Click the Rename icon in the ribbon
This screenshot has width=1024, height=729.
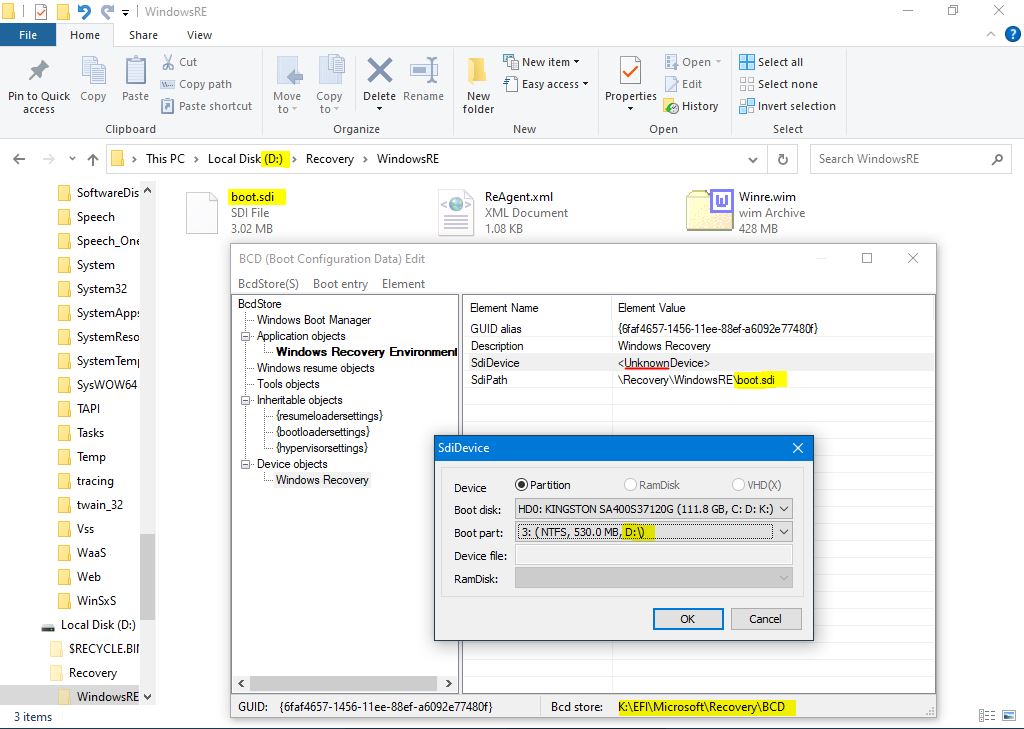(x=423, y=72)
